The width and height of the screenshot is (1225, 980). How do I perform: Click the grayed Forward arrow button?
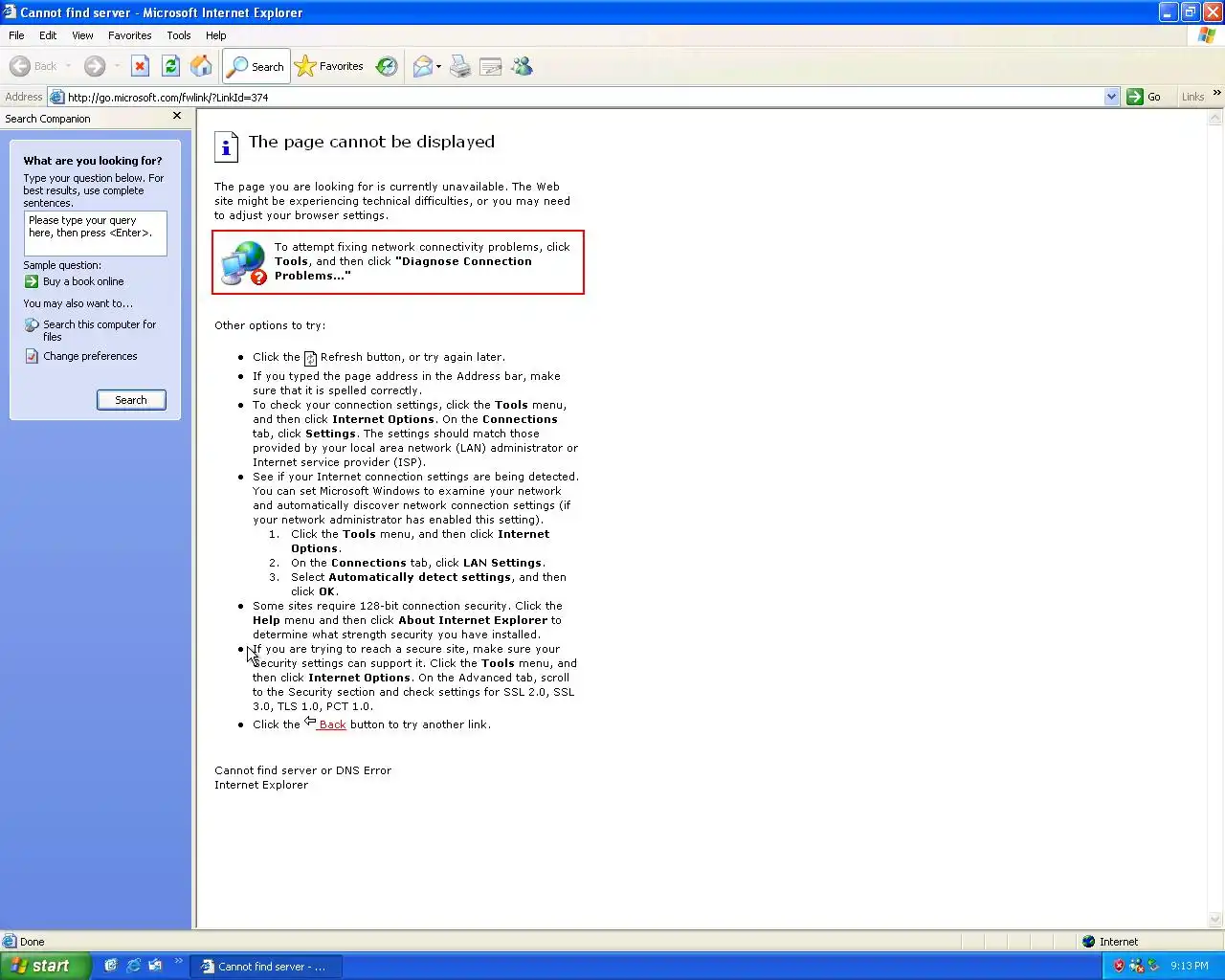point(94,66)
